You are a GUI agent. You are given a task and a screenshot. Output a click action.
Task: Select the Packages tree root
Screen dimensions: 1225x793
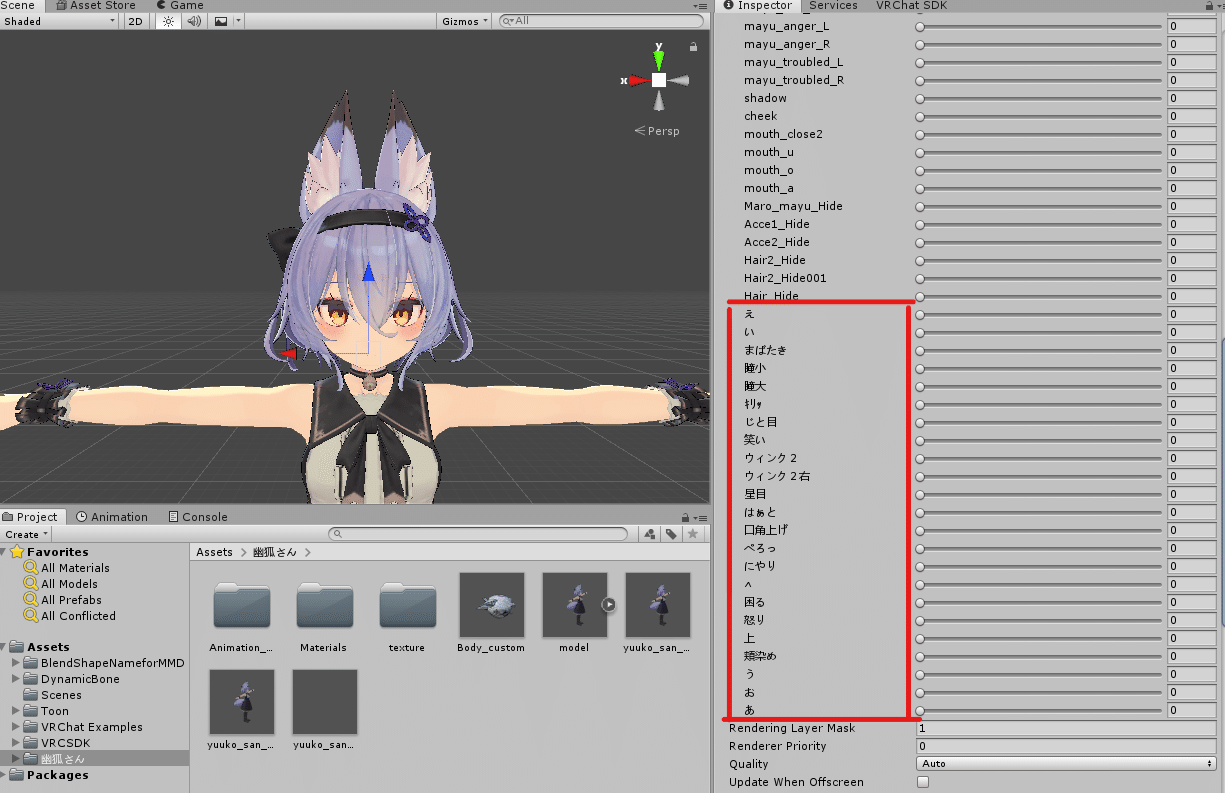[57, 775]
